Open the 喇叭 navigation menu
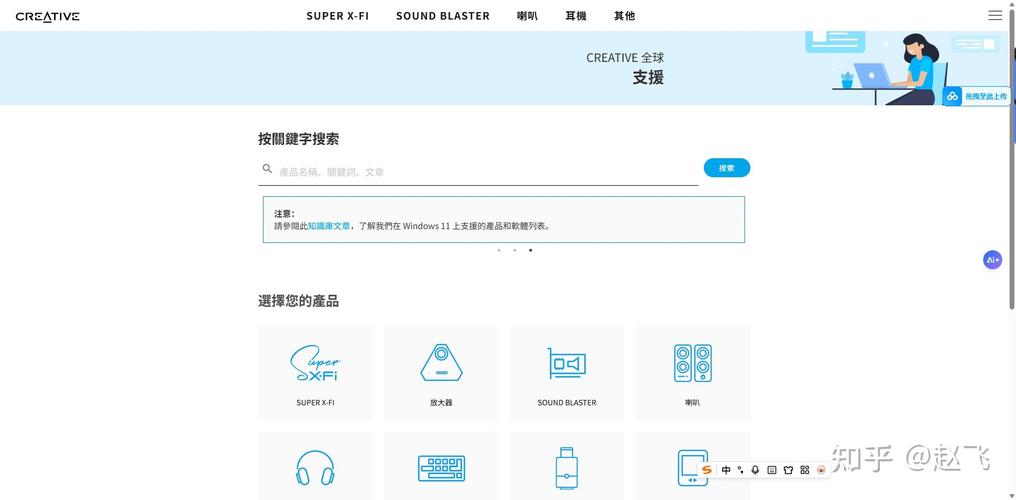This screenshot has width=1016, height=500. click(527, 16)
